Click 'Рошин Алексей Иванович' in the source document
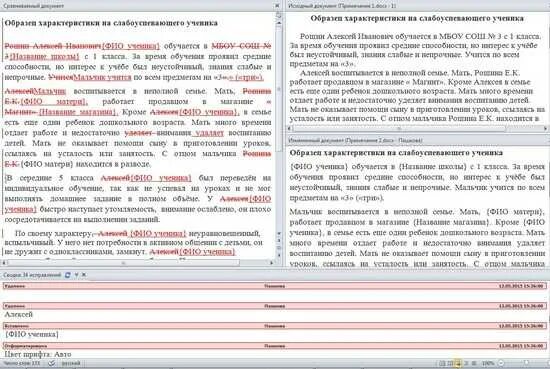Viewport: 550px width, 369px height. click(347, 36)
